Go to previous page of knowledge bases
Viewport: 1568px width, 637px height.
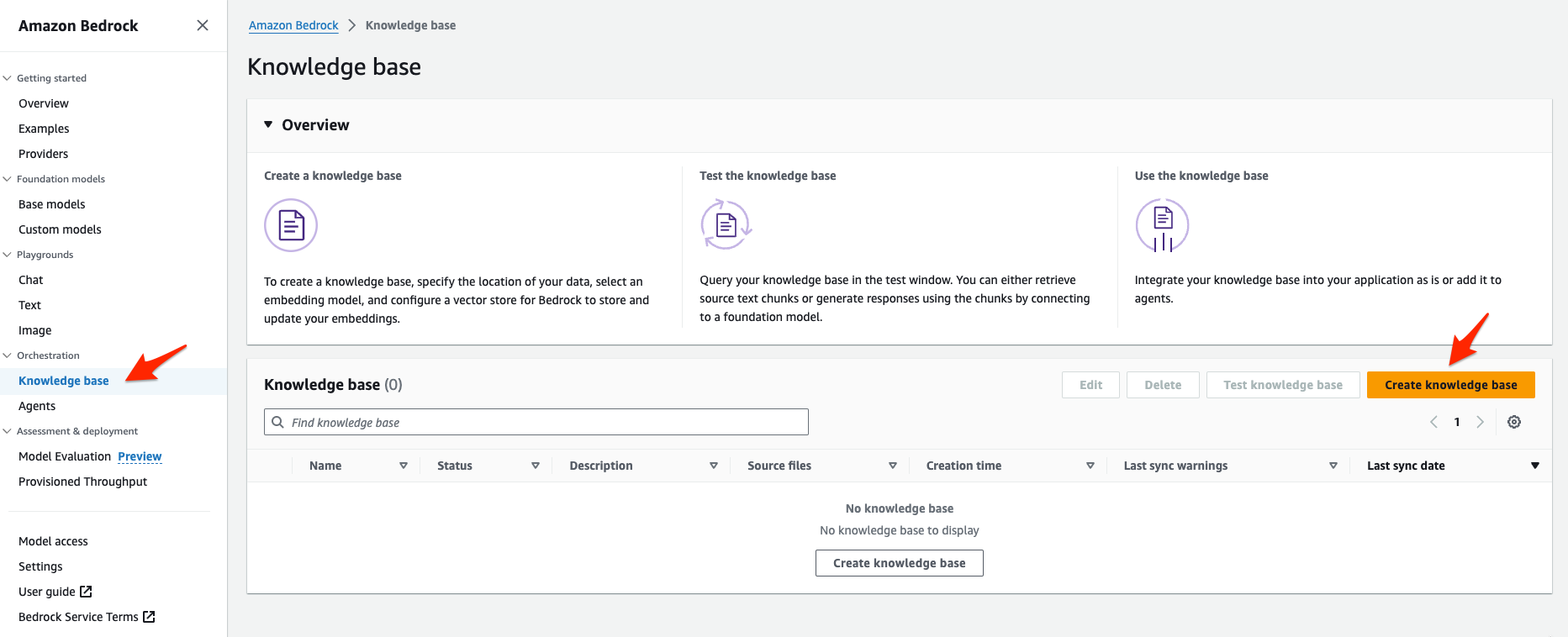pos(1433,422)
